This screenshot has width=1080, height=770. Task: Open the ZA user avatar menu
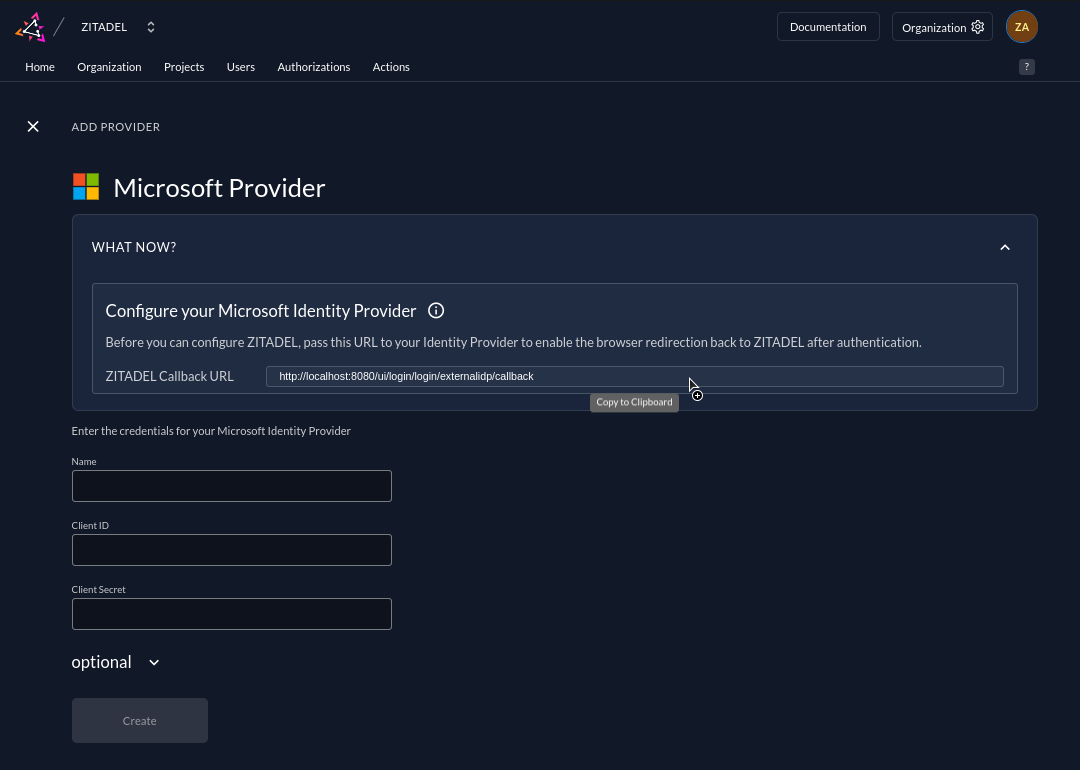pos(1021,26)
